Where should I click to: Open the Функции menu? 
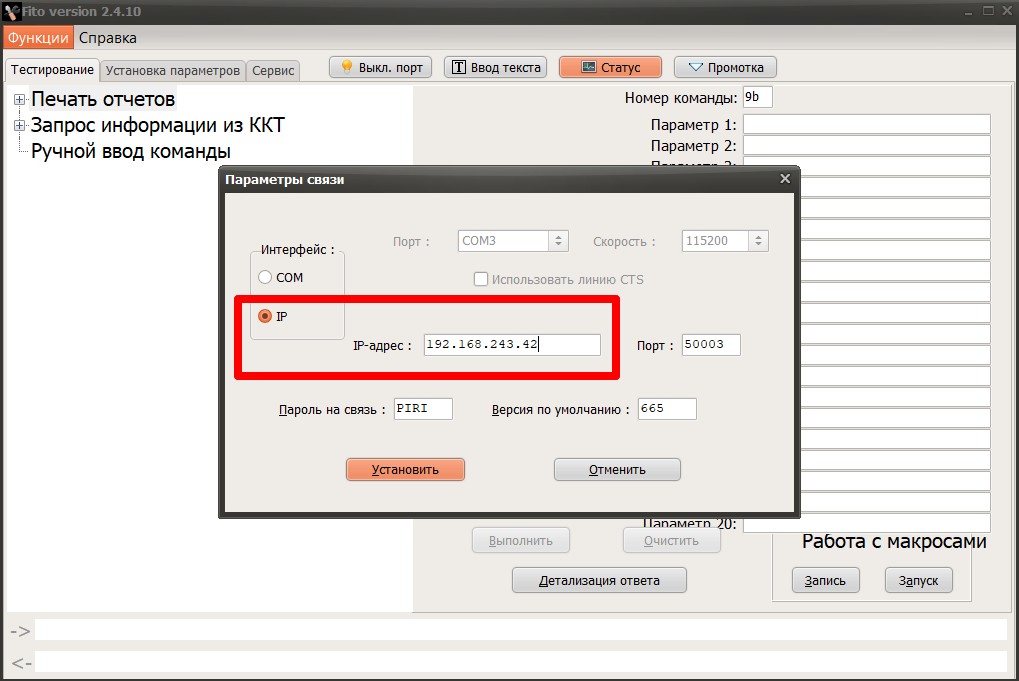coord(37,38)
